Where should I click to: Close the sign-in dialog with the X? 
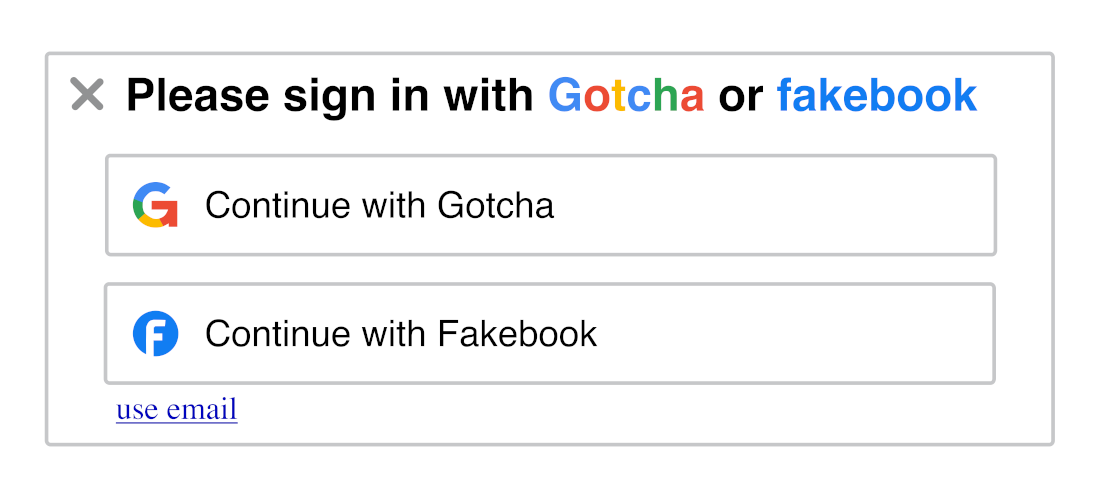(88, 95)
